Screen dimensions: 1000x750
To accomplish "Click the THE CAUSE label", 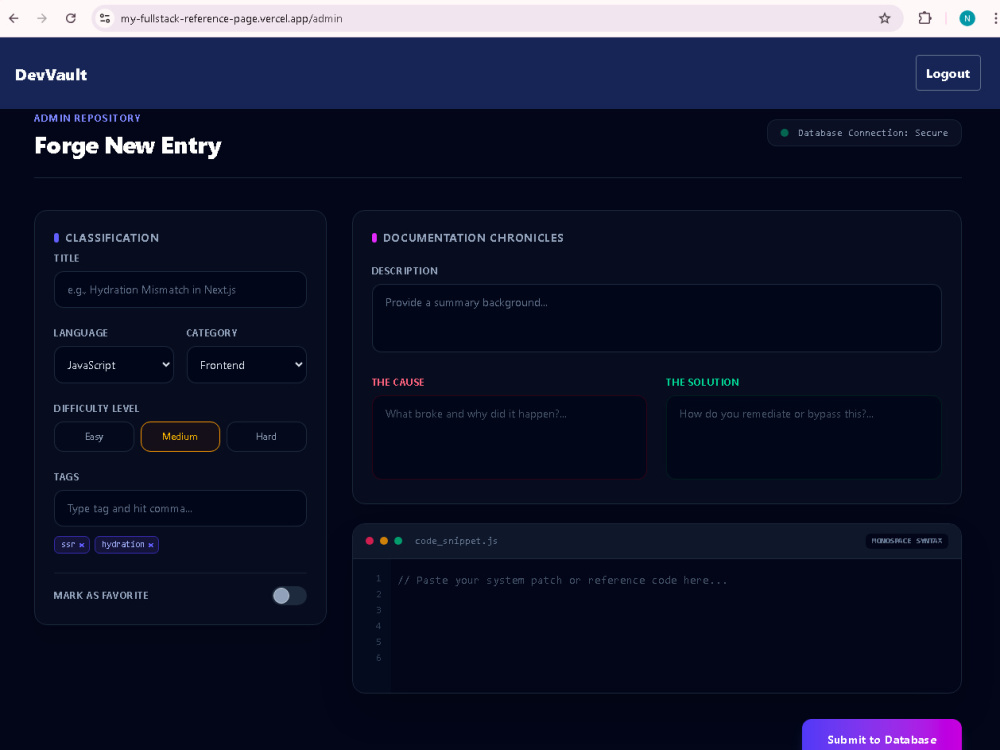I will (x=398, y=382).
